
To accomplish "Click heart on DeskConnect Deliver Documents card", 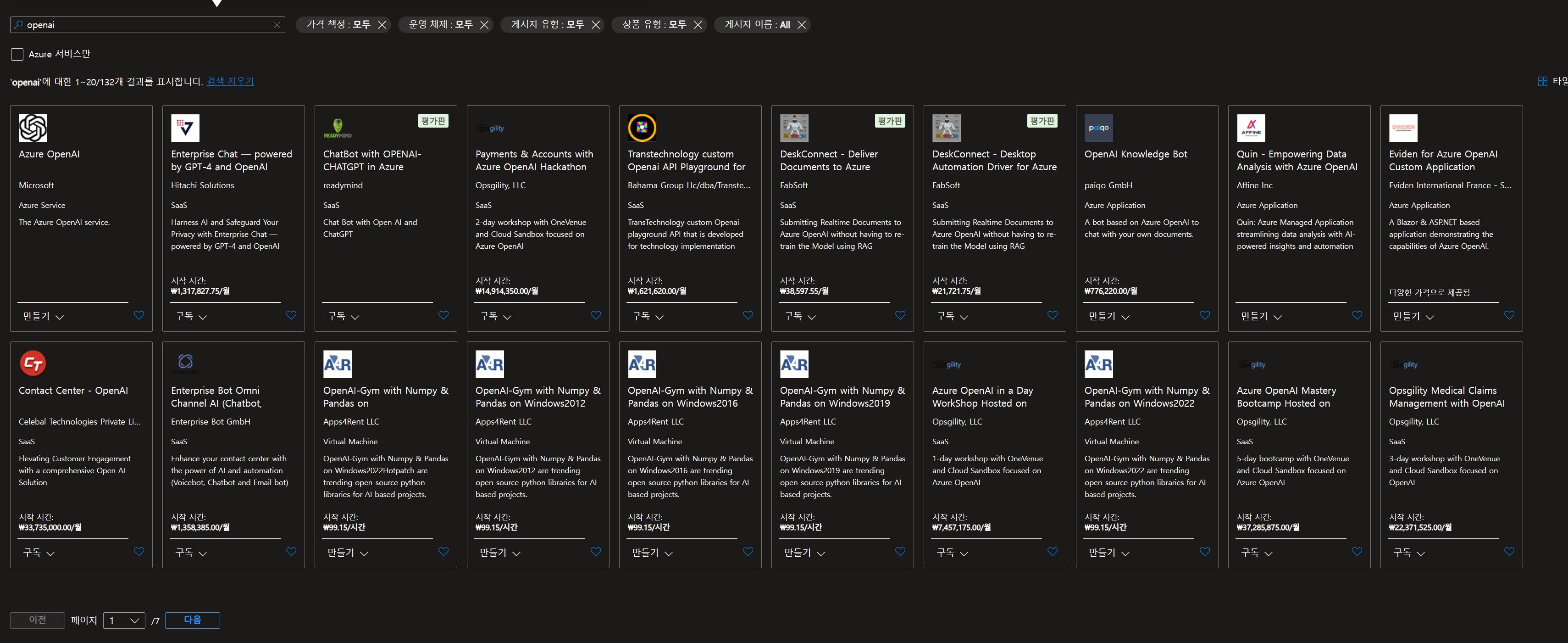I will pos(900,315).
